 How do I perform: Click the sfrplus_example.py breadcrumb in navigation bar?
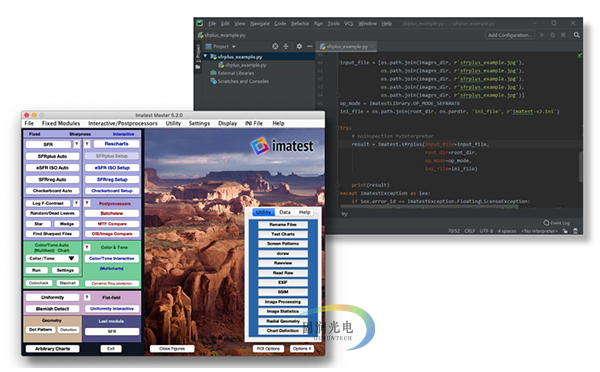click(222, 35)
